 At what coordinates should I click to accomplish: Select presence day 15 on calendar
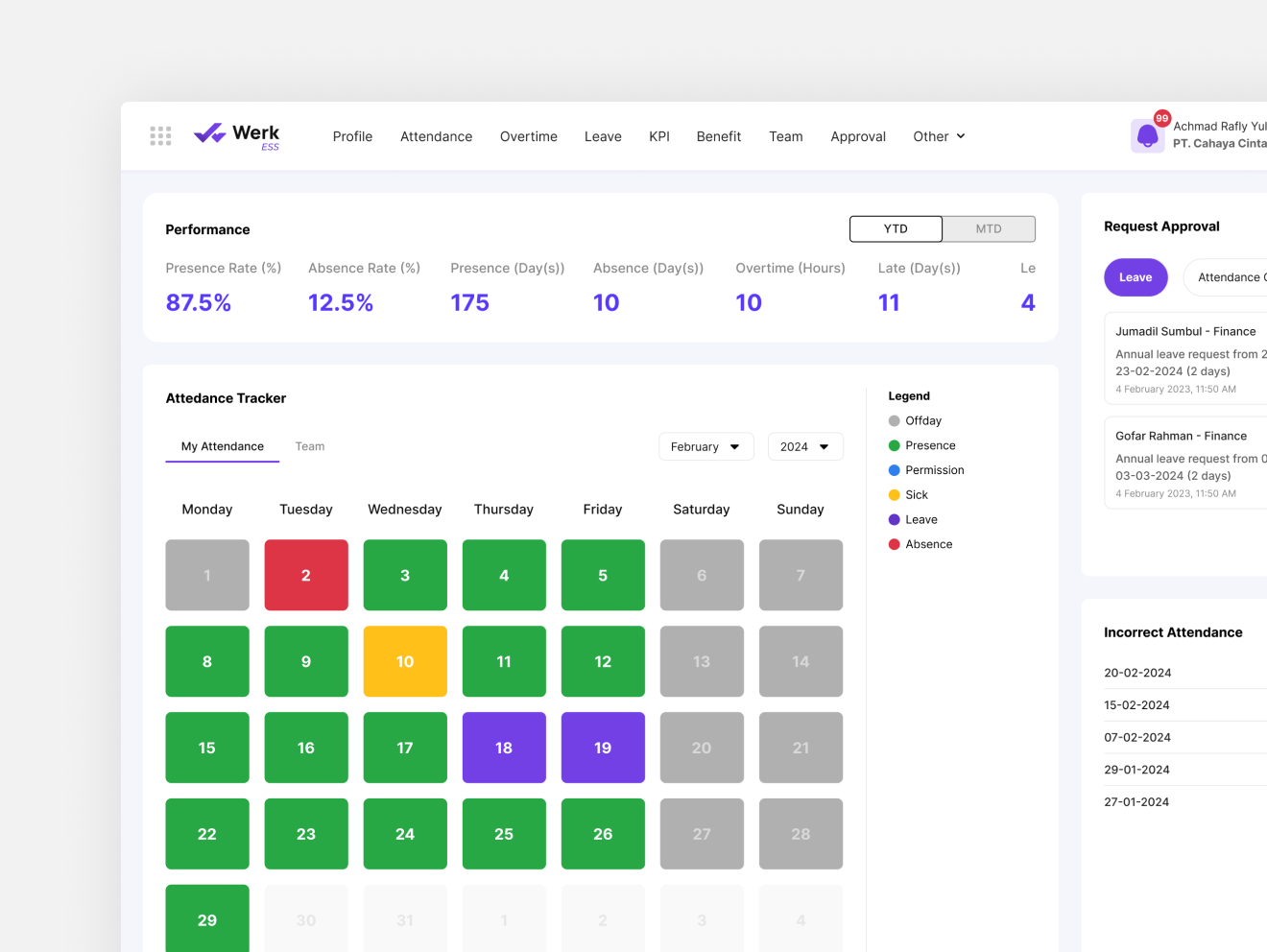tap(207, 748)
